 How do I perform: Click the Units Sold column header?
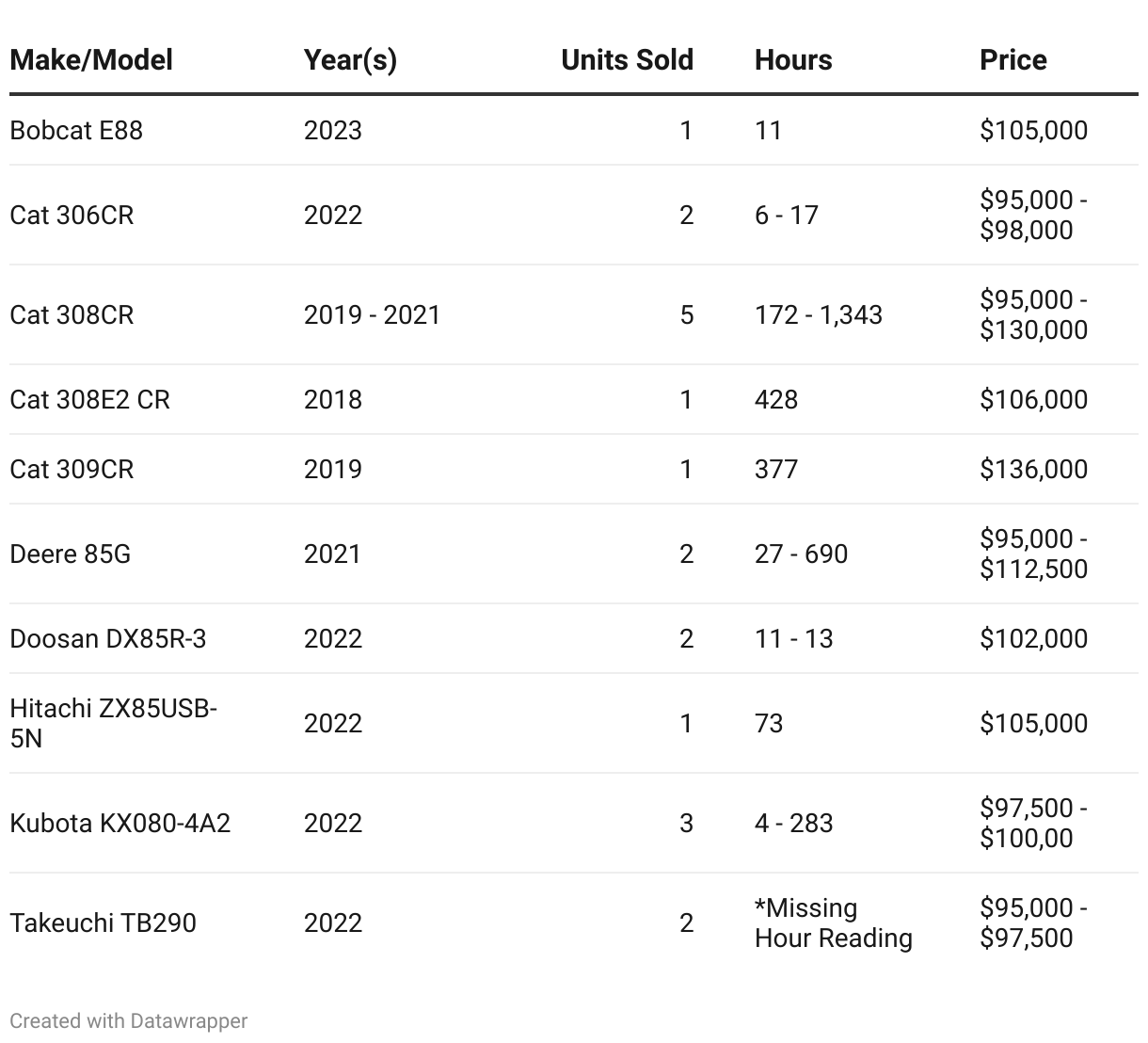(627, 60)
